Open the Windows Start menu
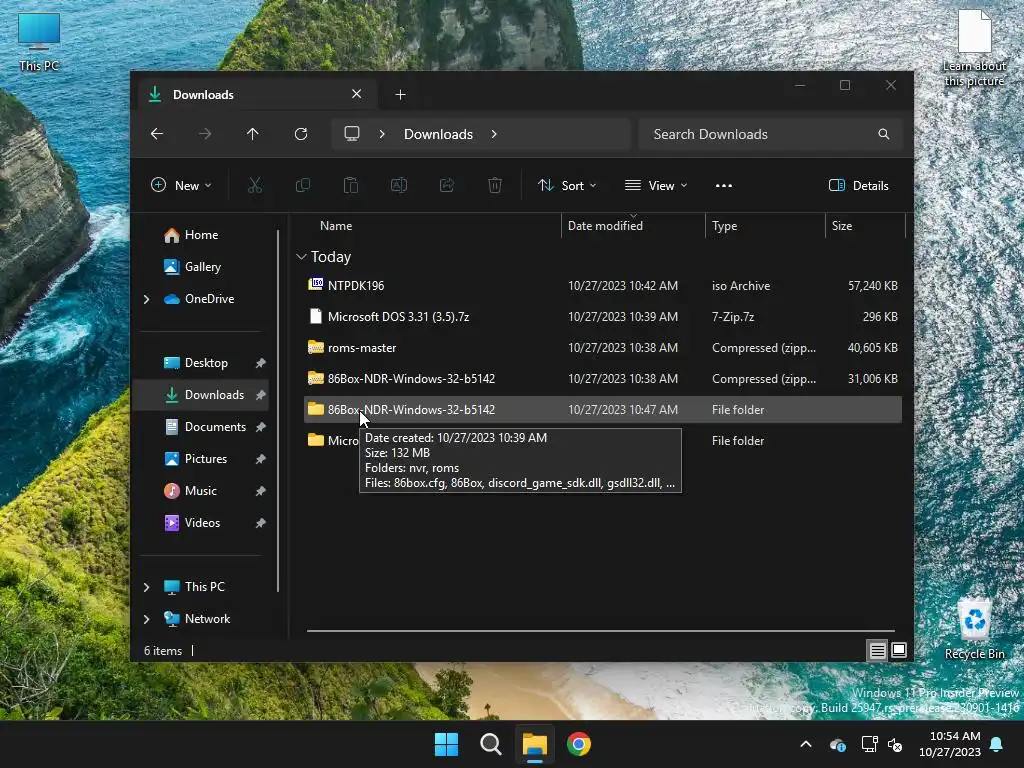Image resolution: width=1024 pixels, height=768 pixels. 447,744
